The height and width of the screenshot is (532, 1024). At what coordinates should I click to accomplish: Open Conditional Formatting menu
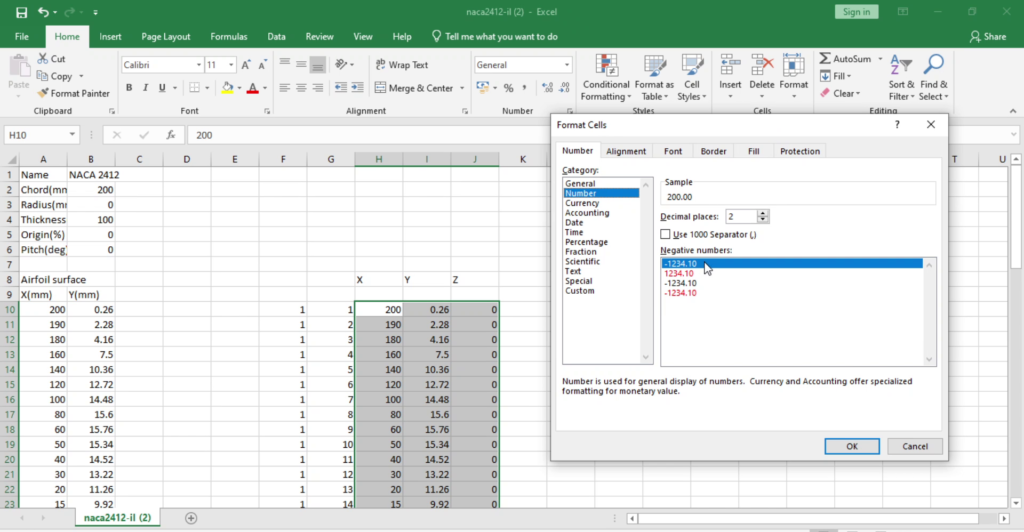[606, 78]
